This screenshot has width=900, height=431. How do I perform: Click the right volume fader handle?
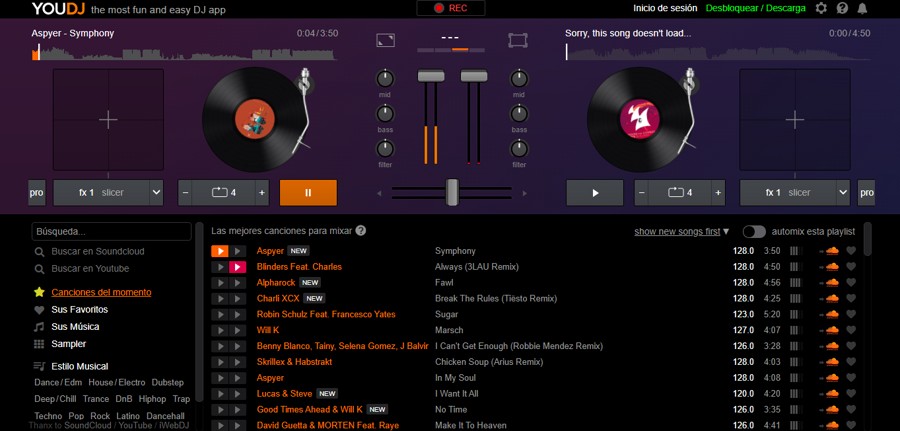pos(474,76)
